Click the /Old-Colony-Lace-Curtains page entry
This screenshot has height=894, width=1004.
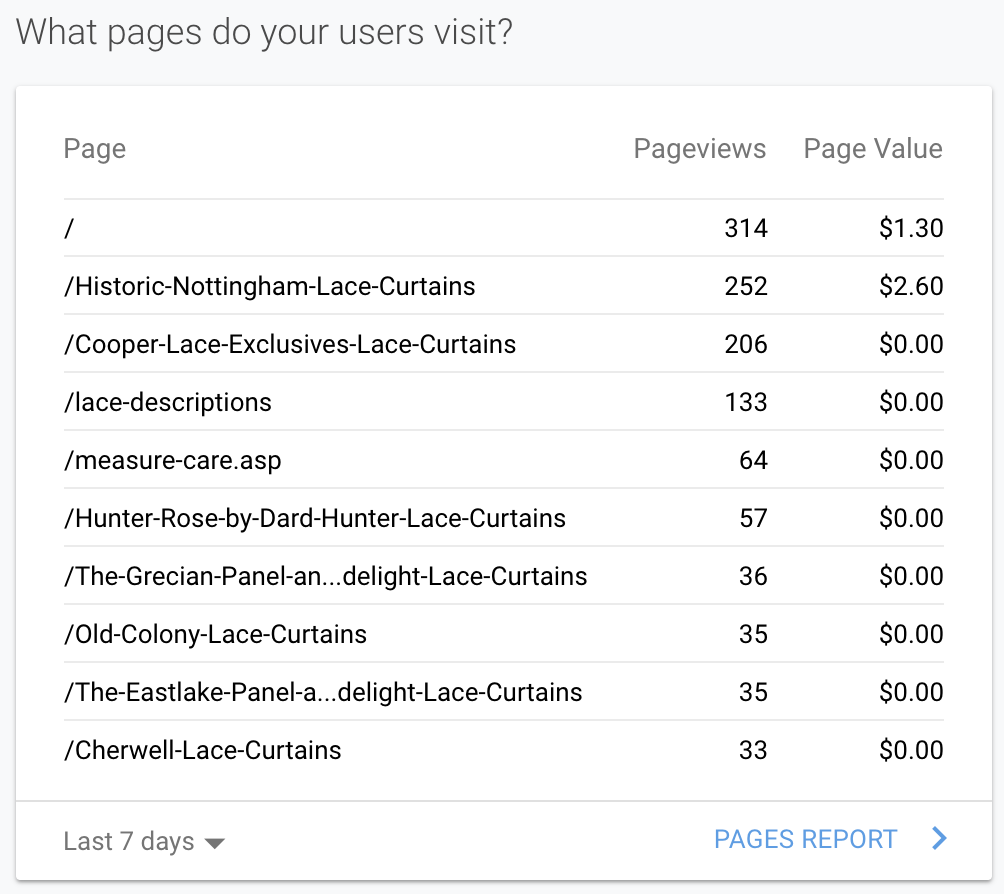[215, 634]
